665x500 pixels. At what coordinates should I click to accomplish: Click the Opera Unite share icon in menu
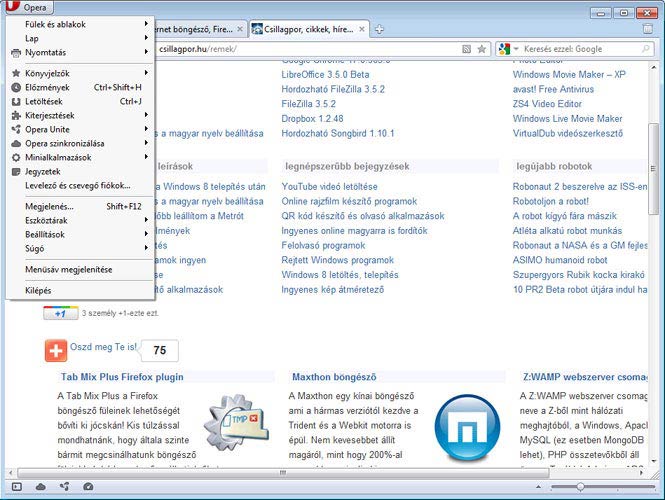point(16,129)
